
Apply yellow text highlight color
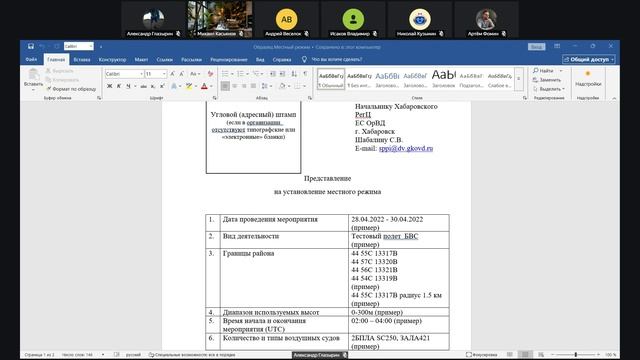pyautogui.click(x=189, y=86)
